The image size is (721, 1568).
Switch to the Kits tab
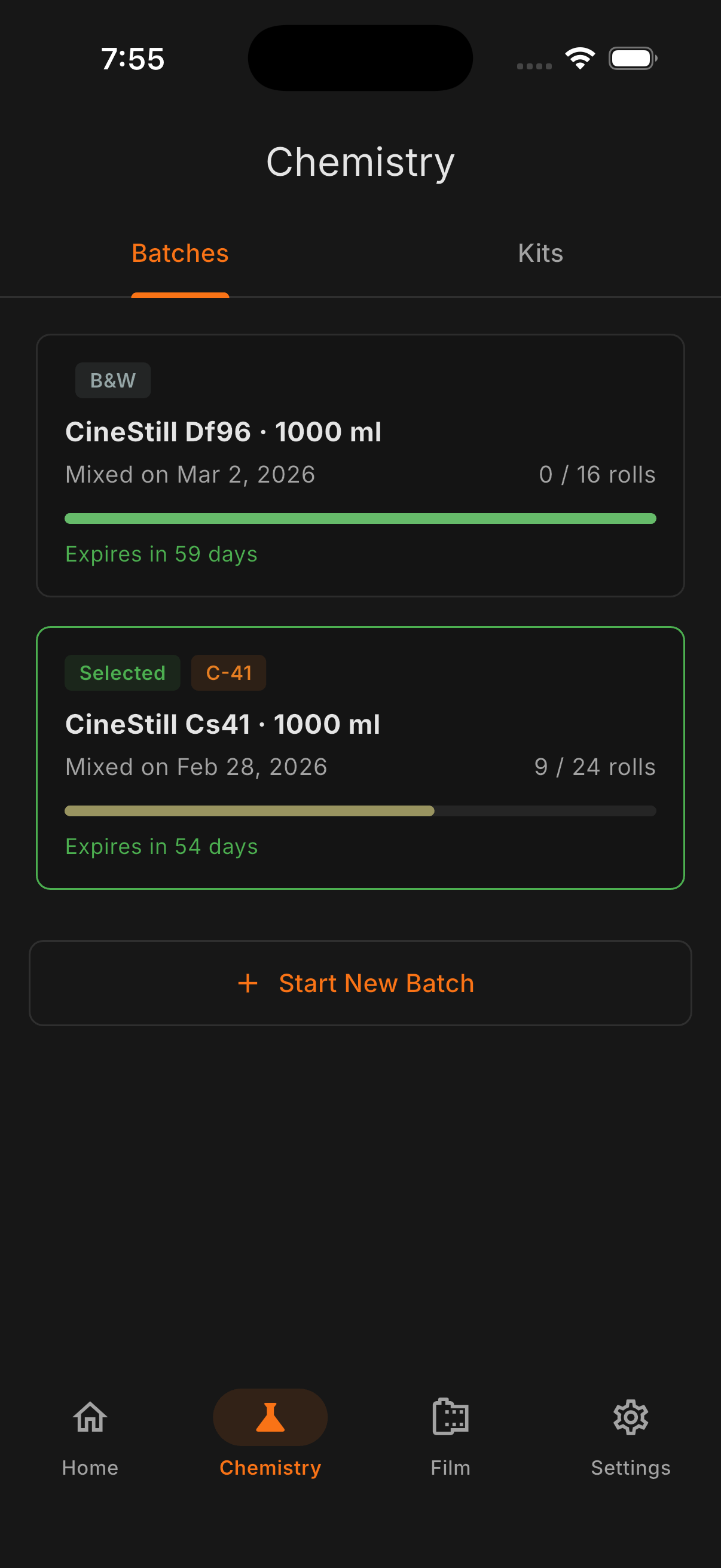point(540,253)
